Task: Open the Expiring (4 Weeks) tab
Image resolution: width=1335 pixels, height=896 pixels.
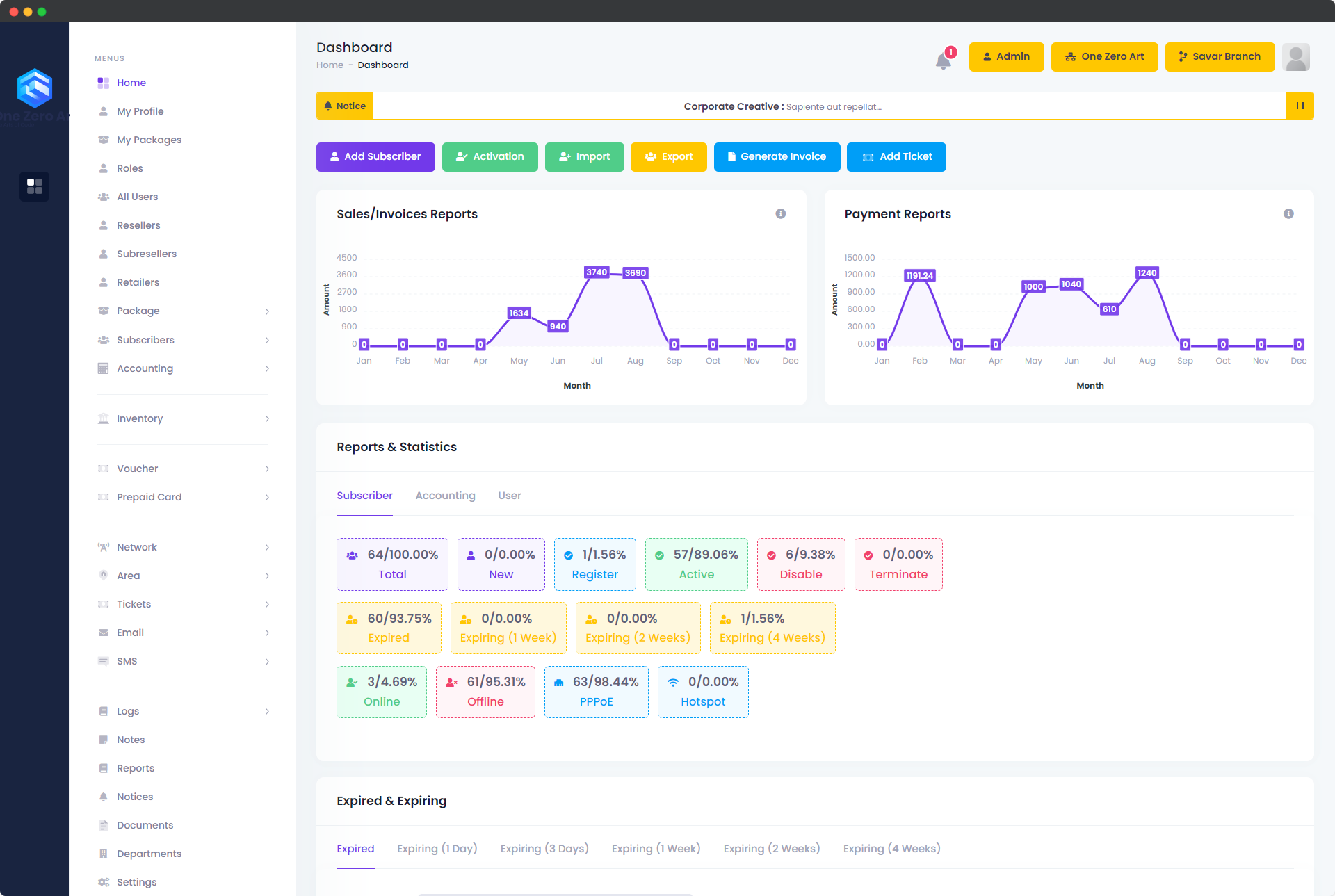Action: [891, 849]
